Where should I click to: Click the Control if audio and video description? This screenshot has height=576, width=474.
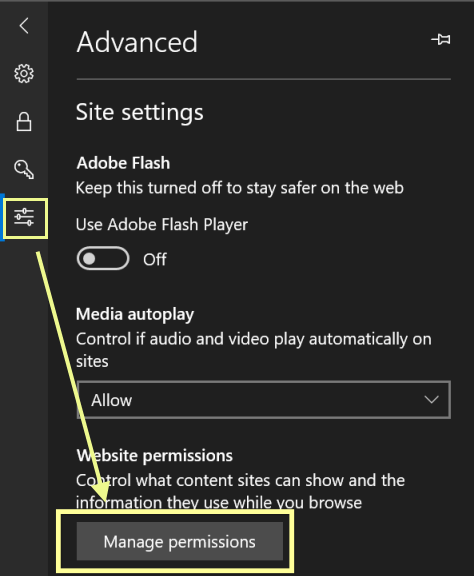254,350
